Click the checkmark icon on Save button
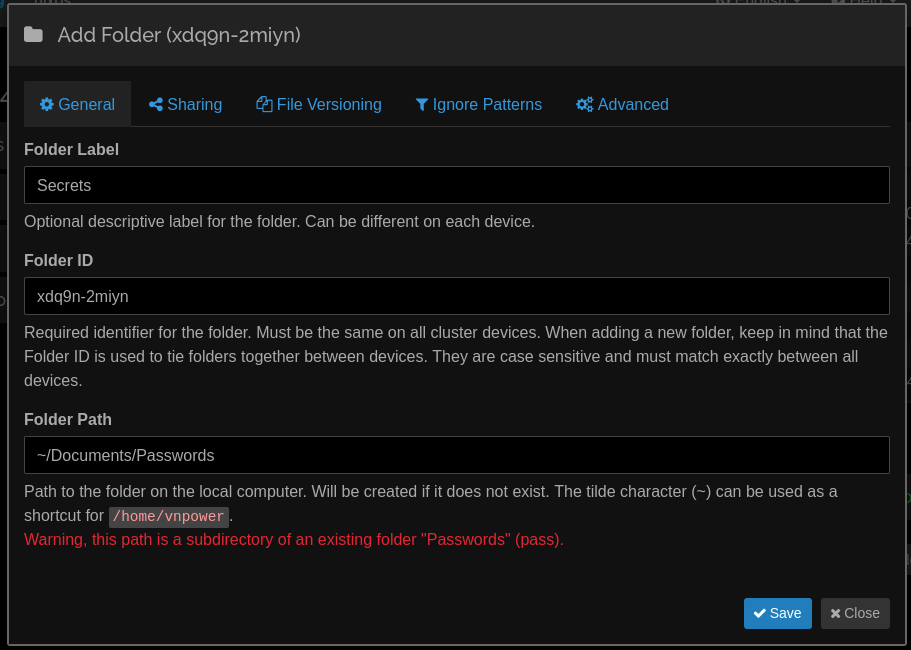 coord(759,613)
